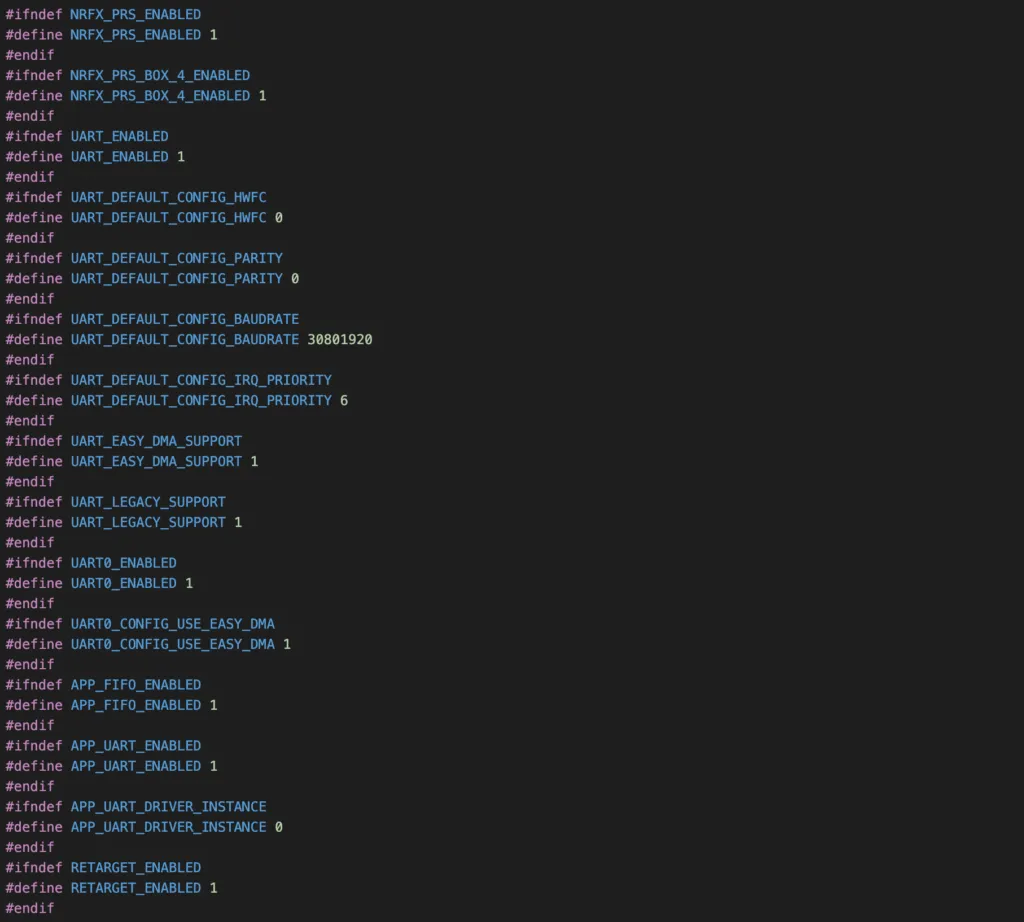Click the #ifndef keyword before APP_UART_DRIVER_INSTANCE
Screen dimensions: 1024x922
34,807
